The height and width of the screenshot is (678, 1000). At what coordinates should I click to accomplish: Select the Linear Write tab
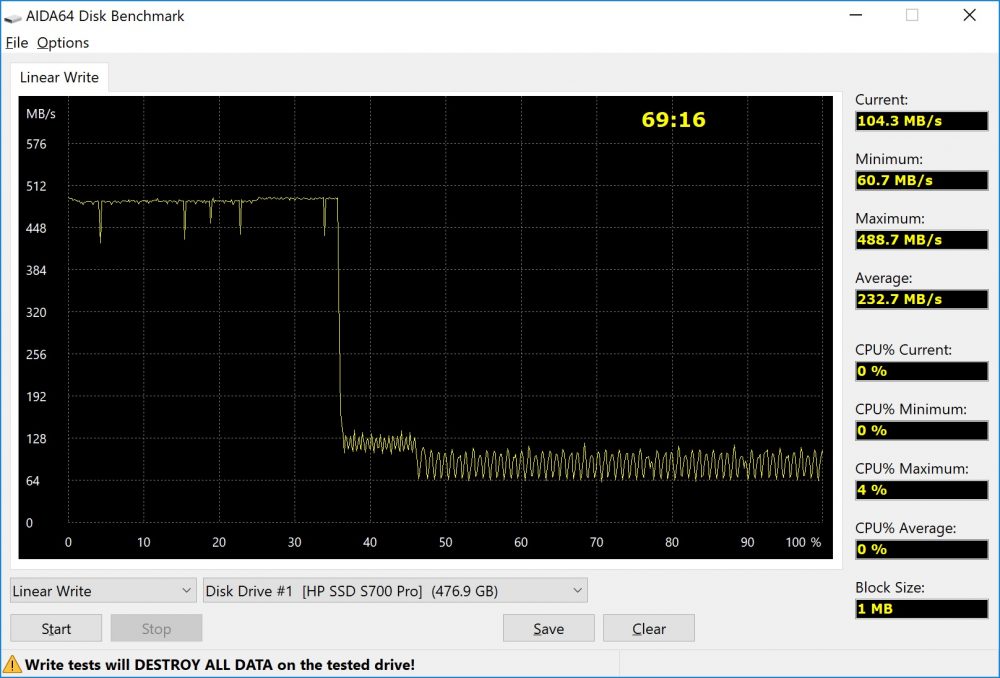tap(59, 77)
